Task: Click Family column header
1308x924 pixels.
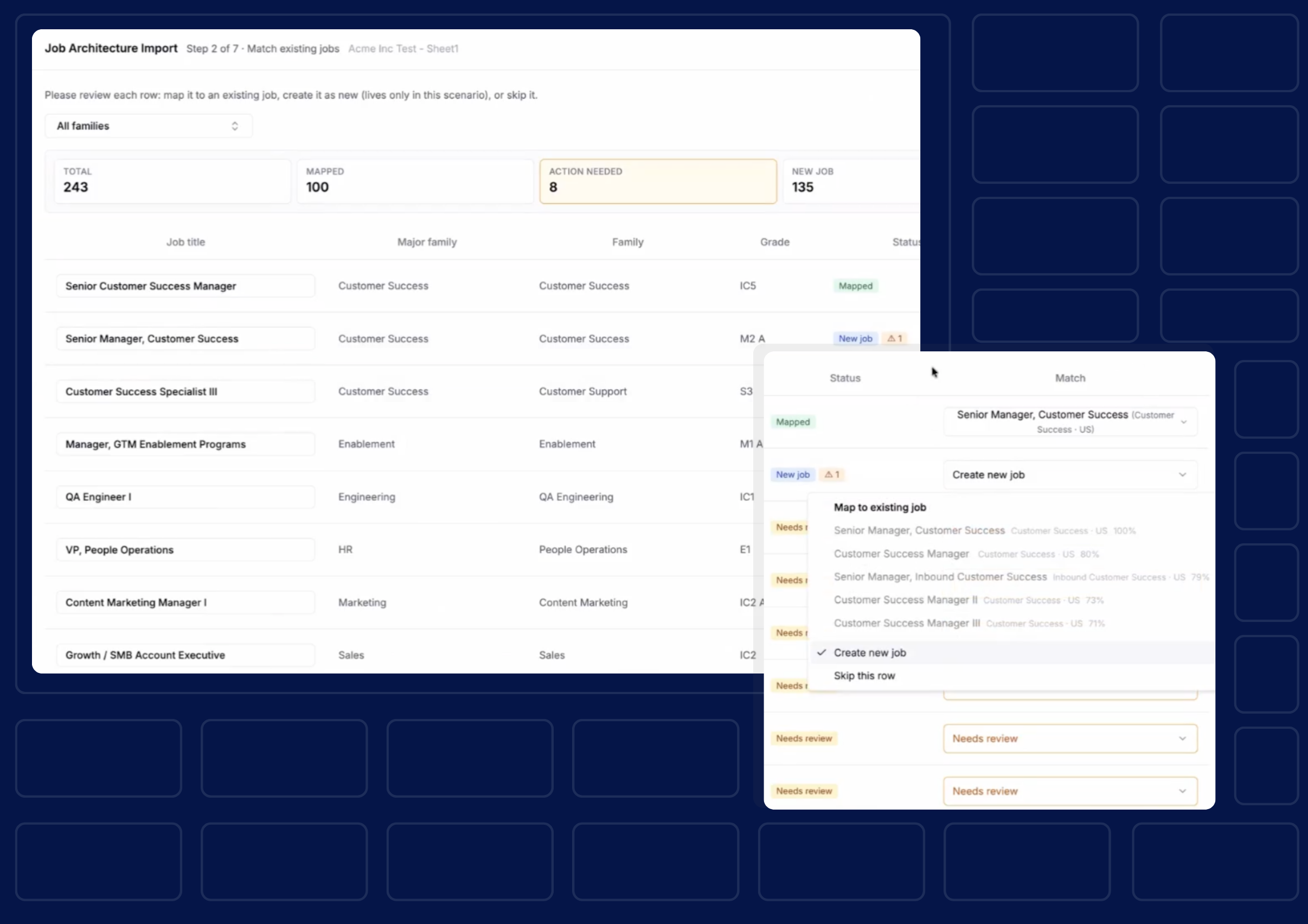Action: click(628, 242)
